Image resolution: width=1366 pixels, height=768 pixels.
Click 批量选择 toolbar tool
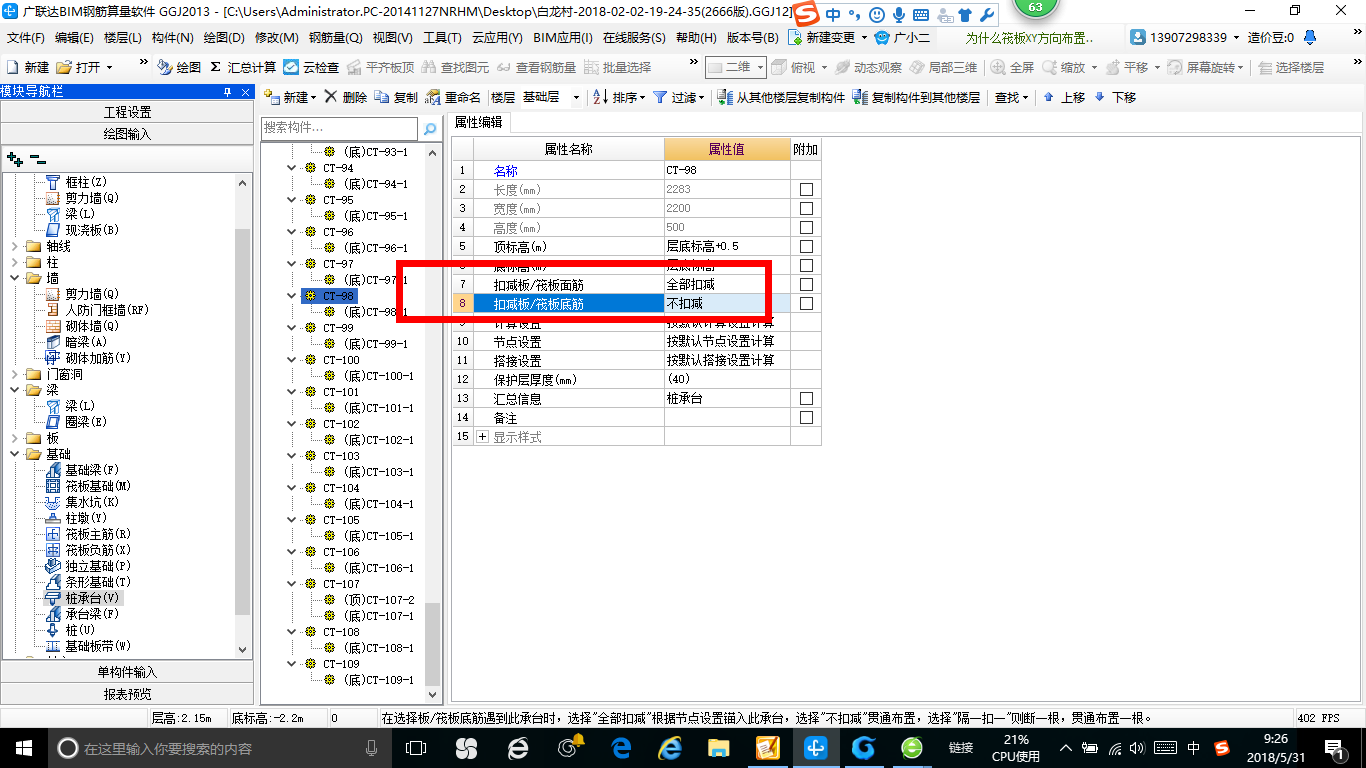(617, 67)
